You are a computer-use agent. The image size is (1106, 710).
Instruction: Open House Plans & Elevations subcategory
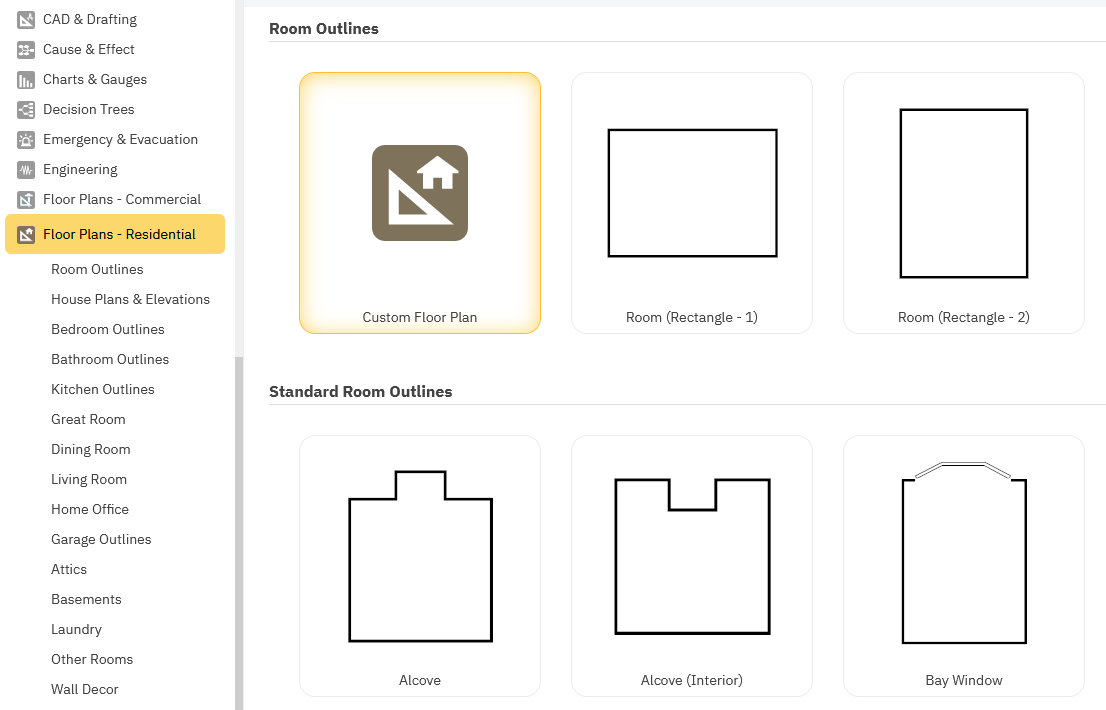click(x=130, y=299)
